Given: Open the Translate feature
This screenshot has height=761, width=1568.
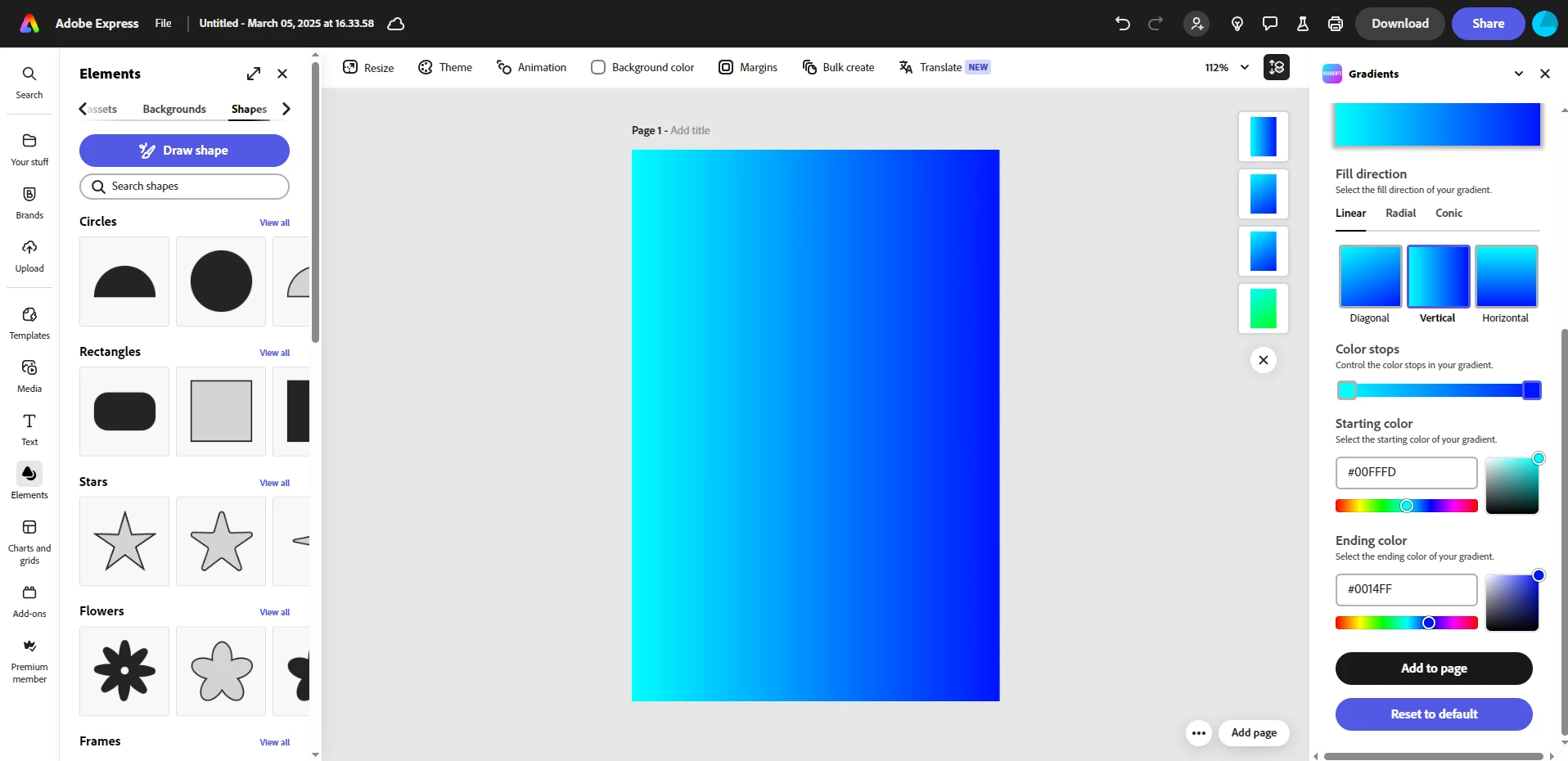Looking at the screenshot, I should pos(944,67).
